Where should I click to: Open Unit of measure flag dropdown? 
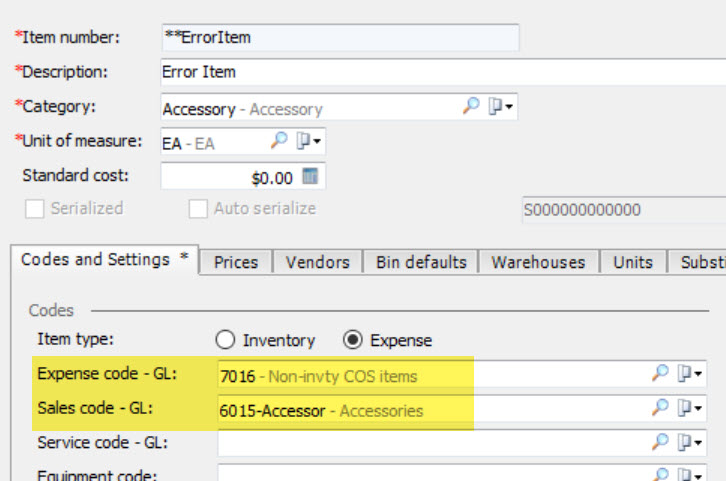[308, 141]
